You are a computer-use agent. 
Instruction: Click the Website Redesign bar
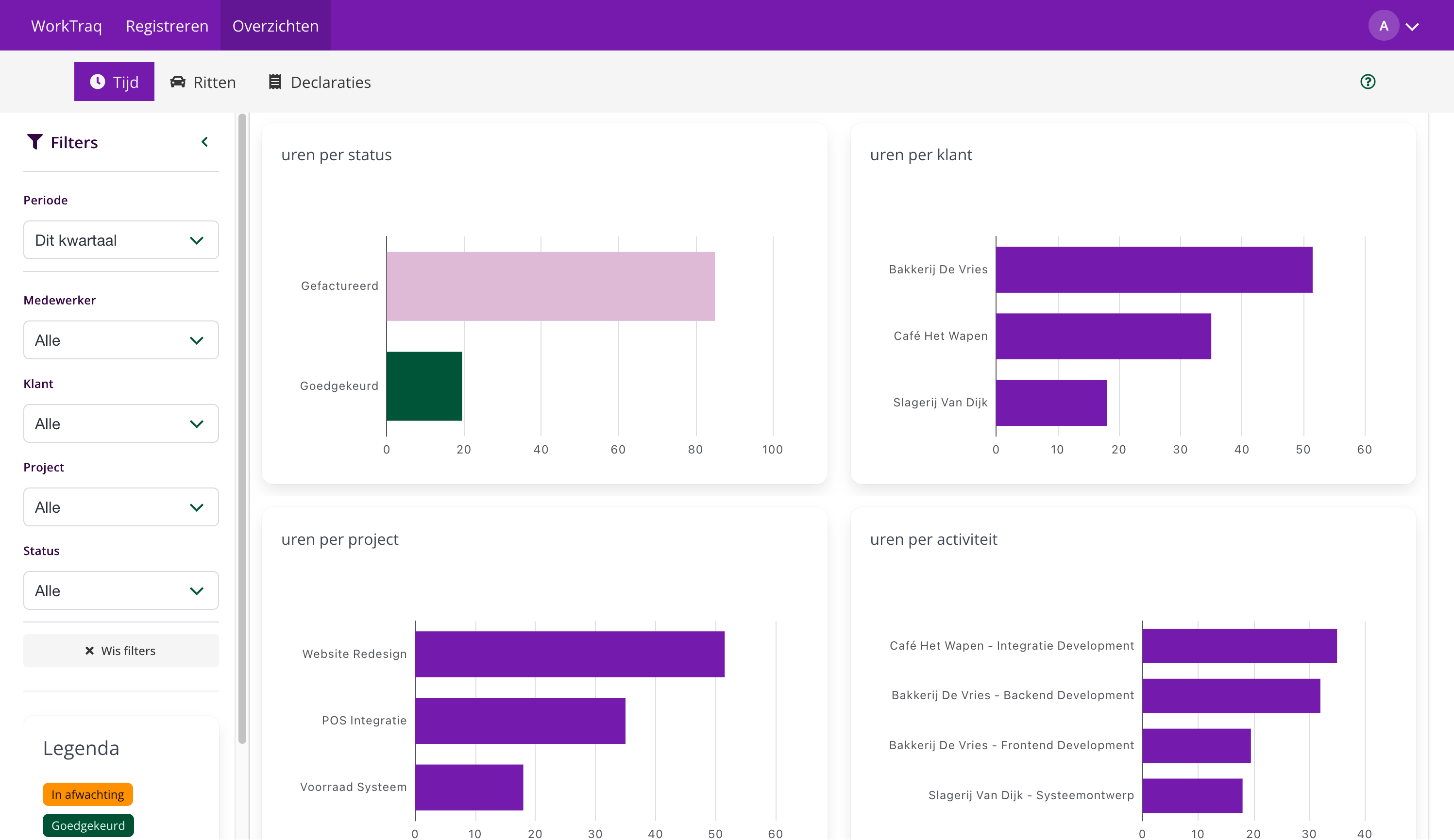tap(570, 654)
